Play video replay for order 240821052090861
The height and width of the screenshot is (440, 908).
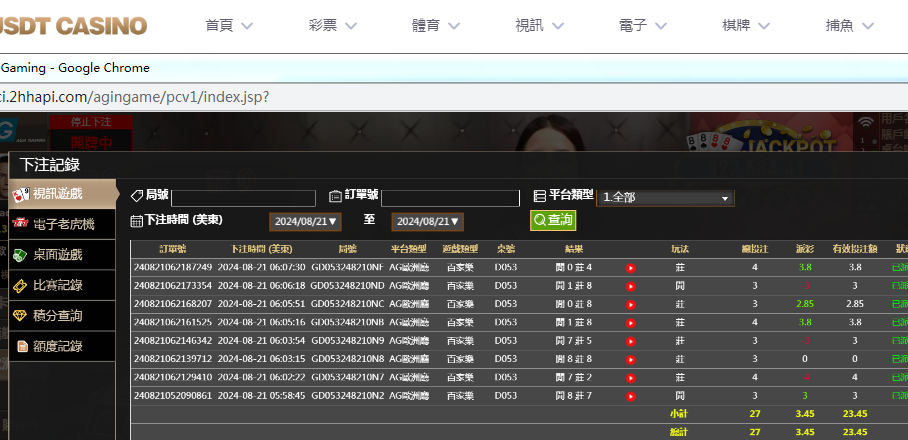click(631, 396)
